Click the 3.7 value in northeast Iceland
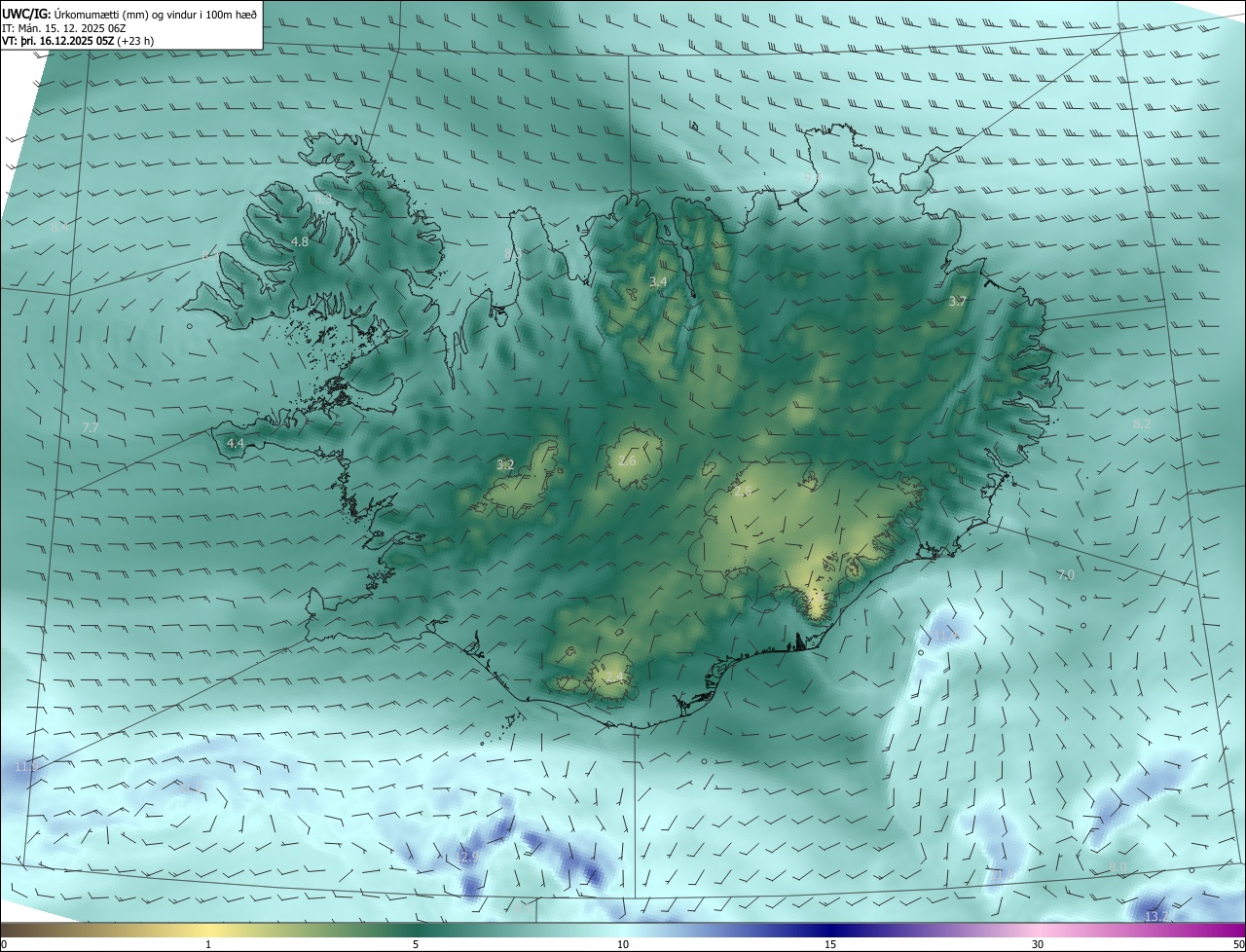The width and height of the screenshot is (1246, 952). (957, 301)
